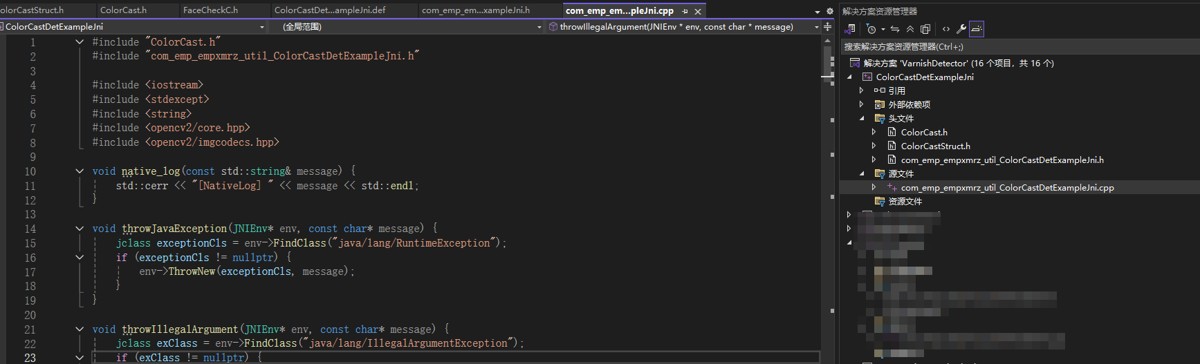Select the 外部依赖项 folder
This screenshot has height=364, width=1200.
tap(909, 104)
